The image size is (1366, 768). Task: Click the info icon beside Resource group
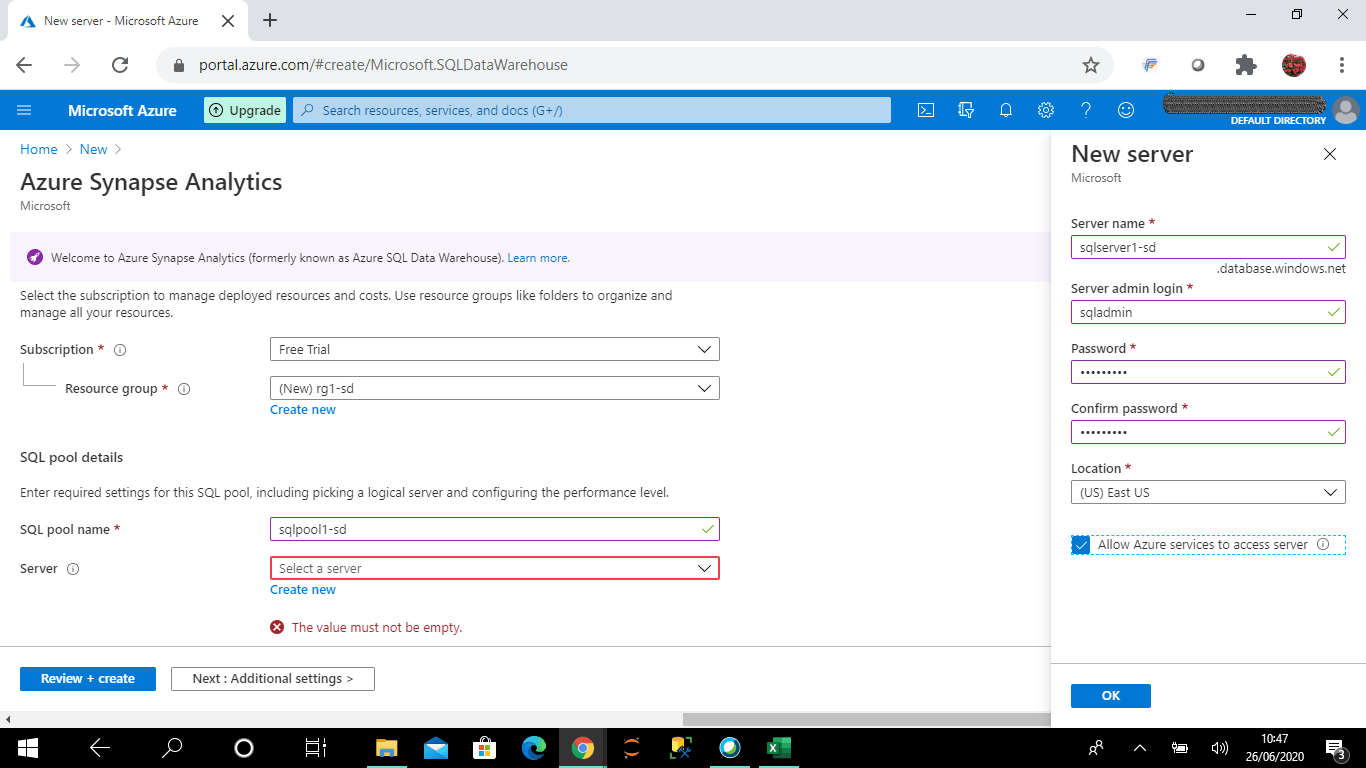184,389
